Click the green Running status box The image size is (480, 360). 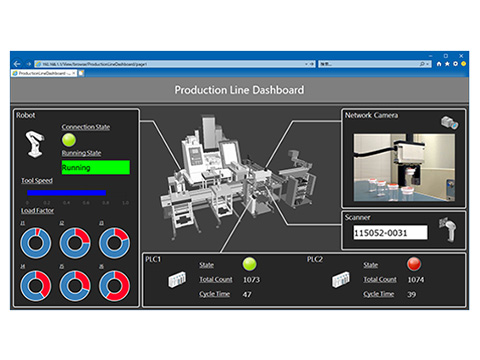coord(96,167)
